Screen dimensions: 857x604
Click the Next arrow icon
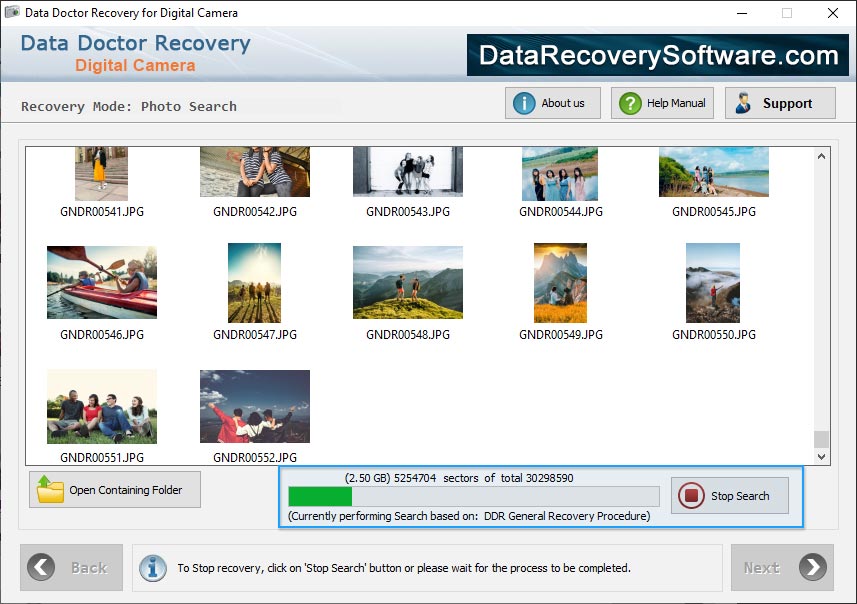point(812,567)
